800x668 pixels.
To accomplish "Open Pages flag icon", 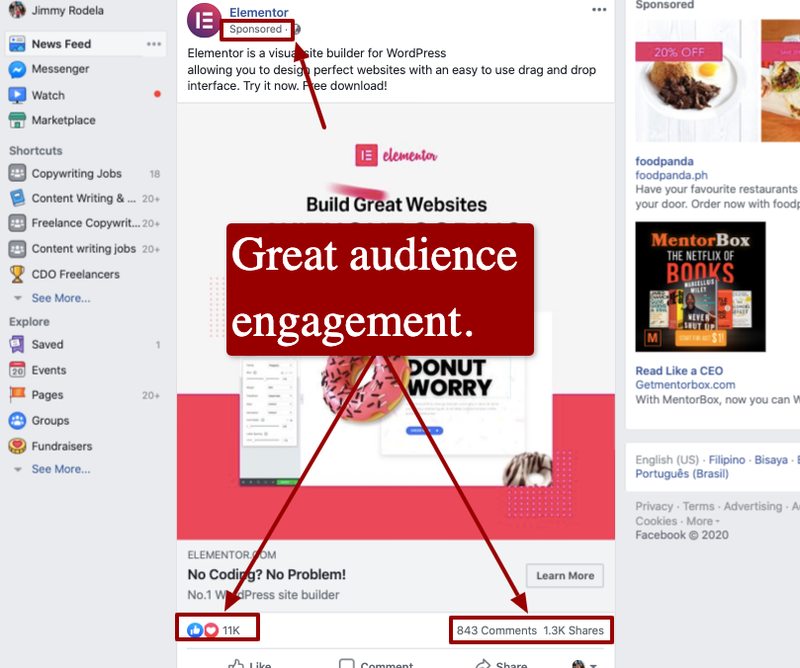I will pyautogui.click(x=17, y=394).
